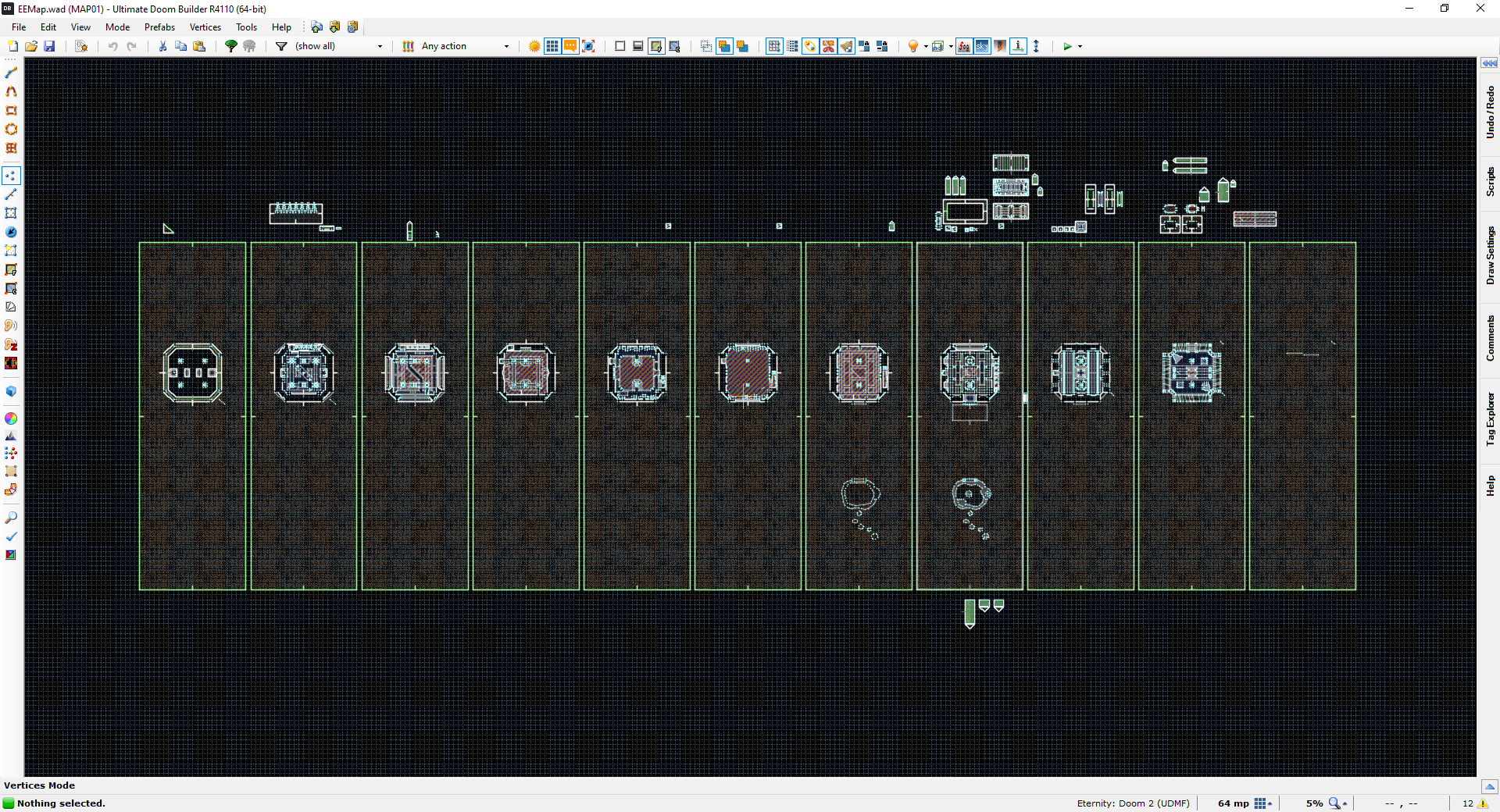This screenshot has width=1500, height=812.
Task: Expand the model rendering dropdown arrow
Action: 951,46
